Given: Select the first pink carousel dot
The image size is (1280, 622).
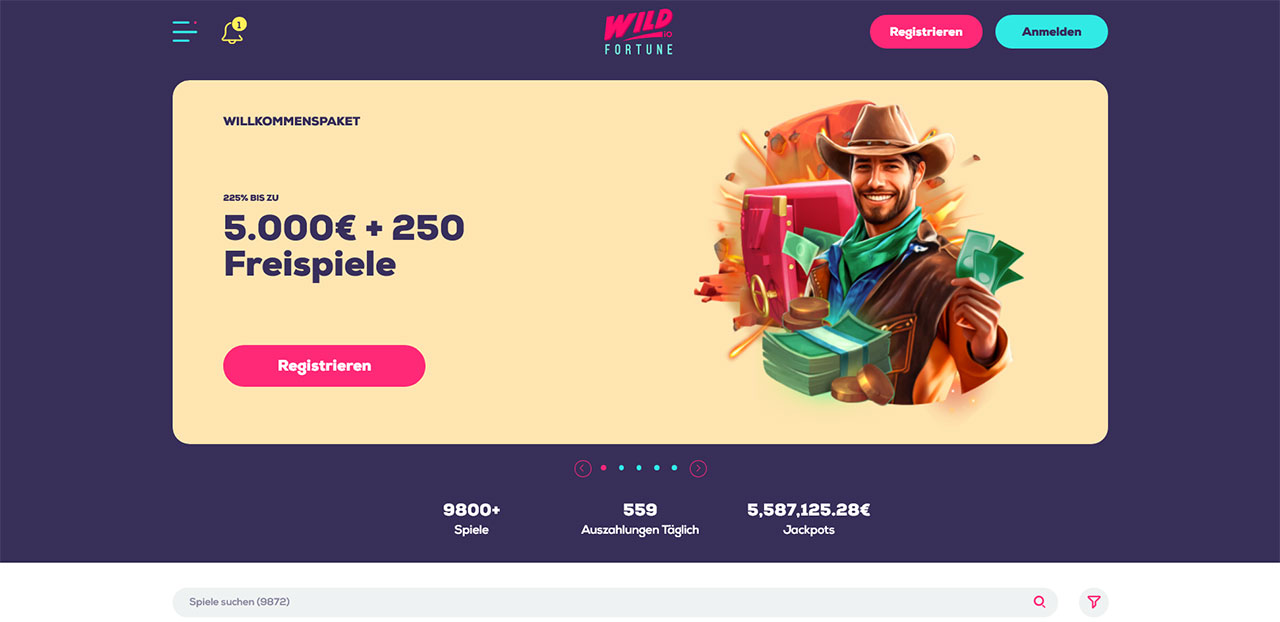Looking at the screenshot, I should 603,468.
